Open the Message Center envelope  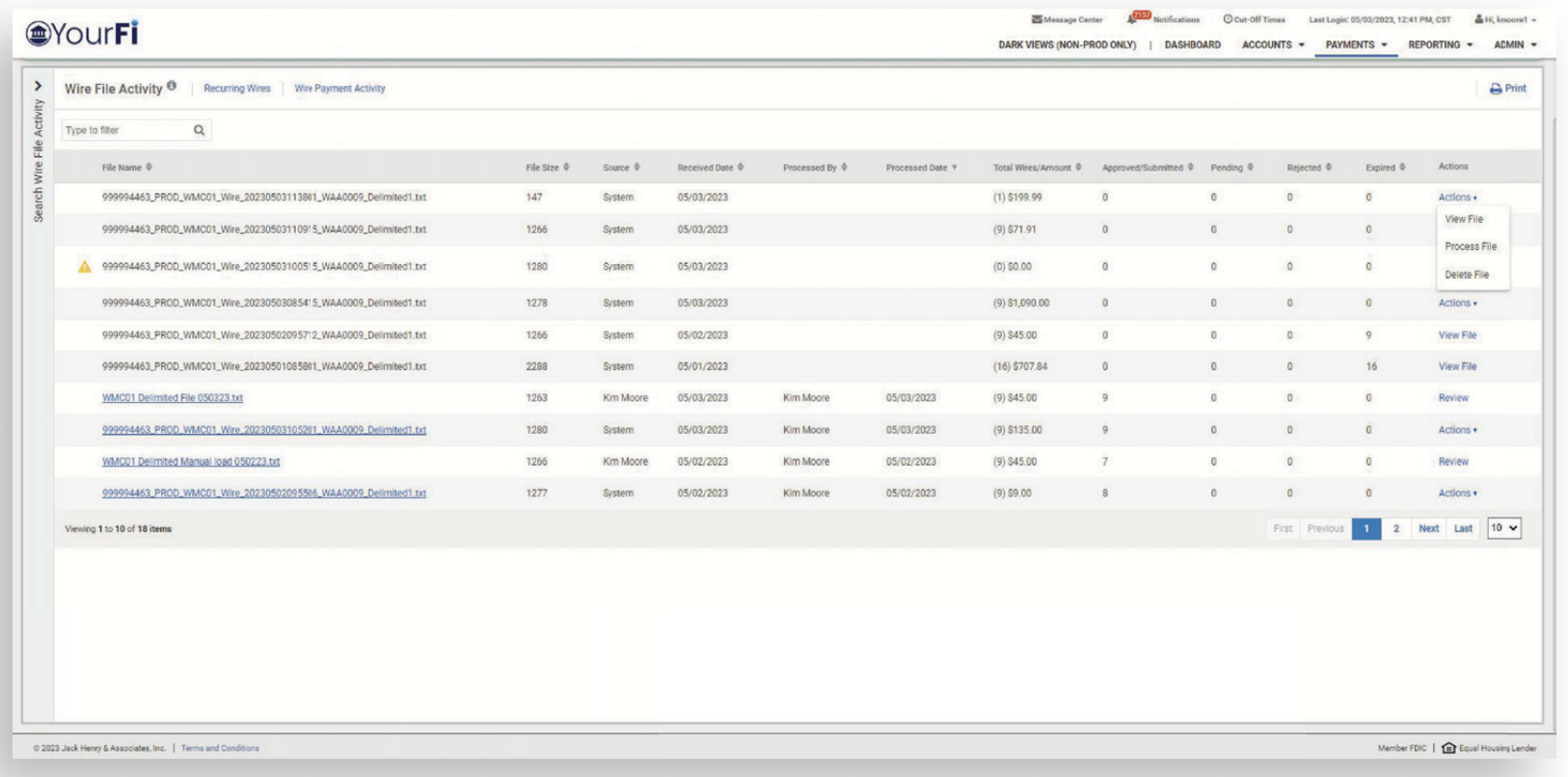[1037, 19]
